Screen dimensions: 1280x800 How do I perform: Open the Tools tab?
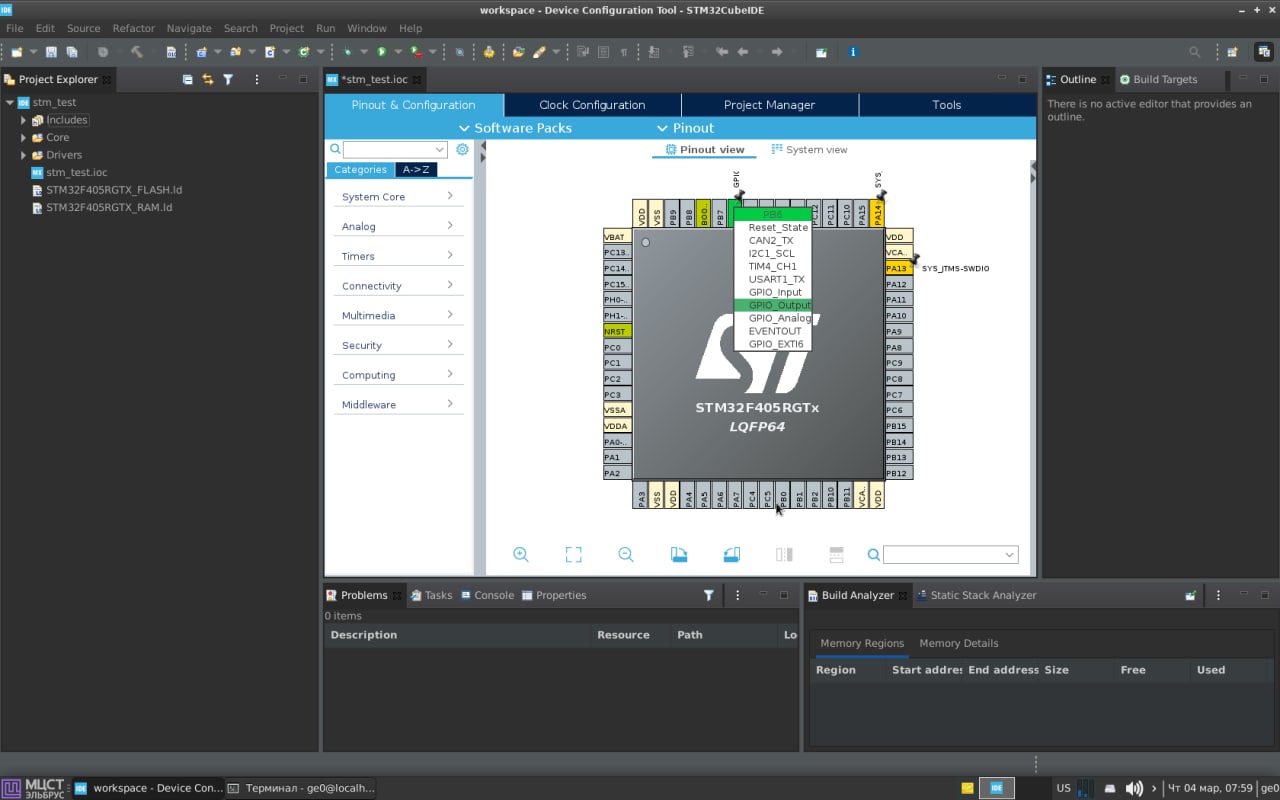pos(946,105)
